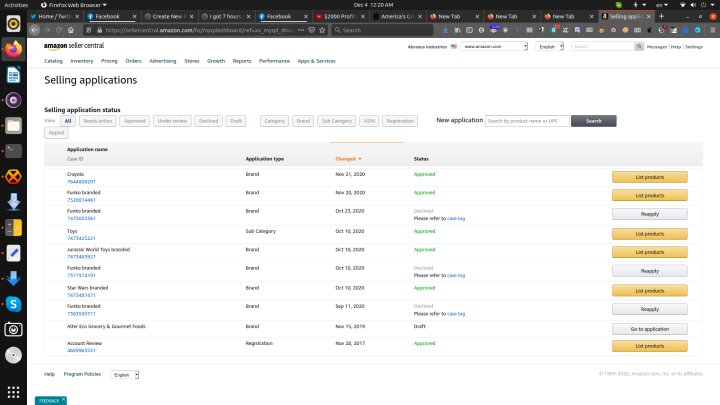Click List products for Crayola
Viewport: 720px width, 405px height.
point(649,177)
